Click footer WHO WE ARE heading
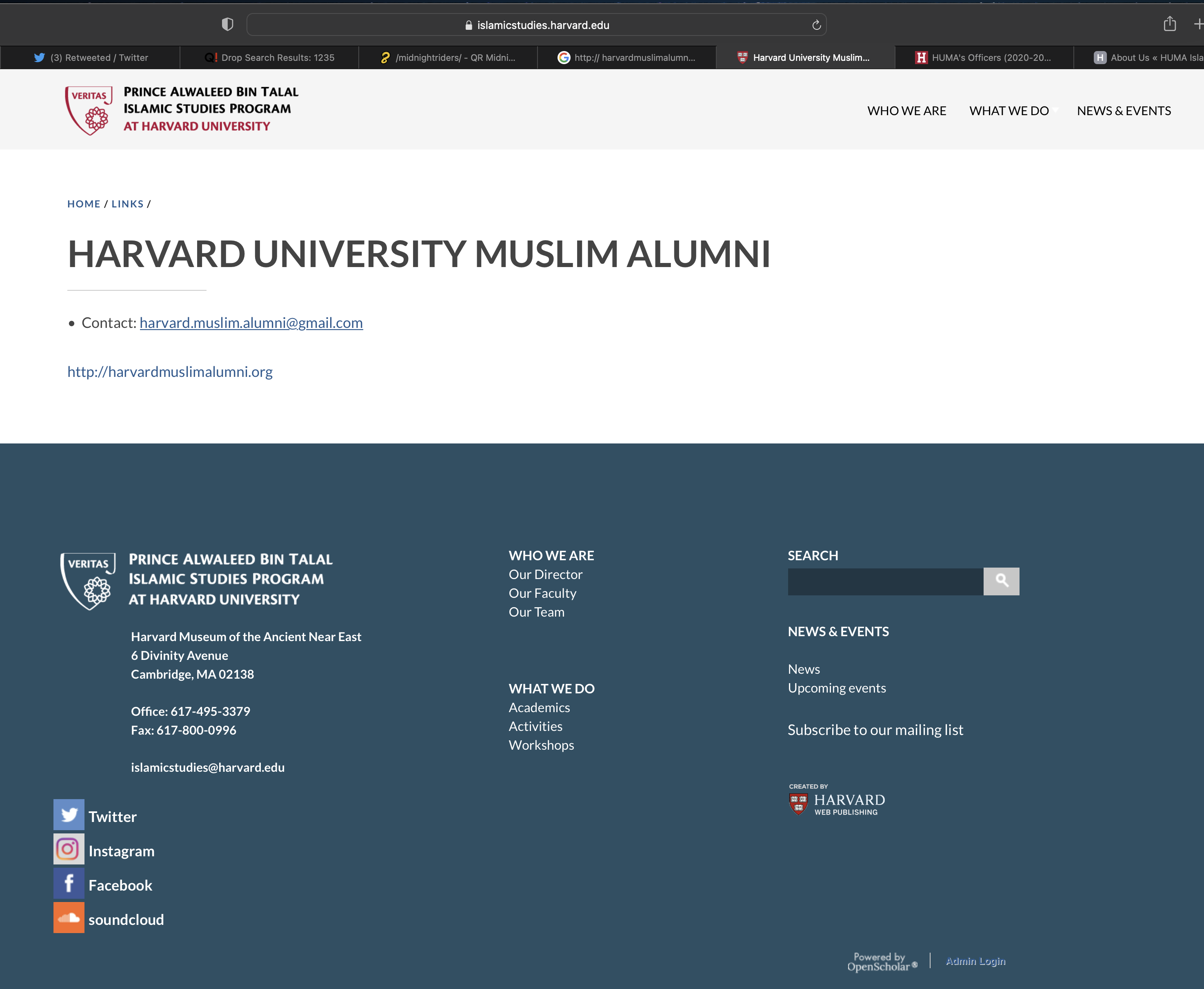Image resolution: width=1204 pixels, height=989 pixels. tap(551, 555)
